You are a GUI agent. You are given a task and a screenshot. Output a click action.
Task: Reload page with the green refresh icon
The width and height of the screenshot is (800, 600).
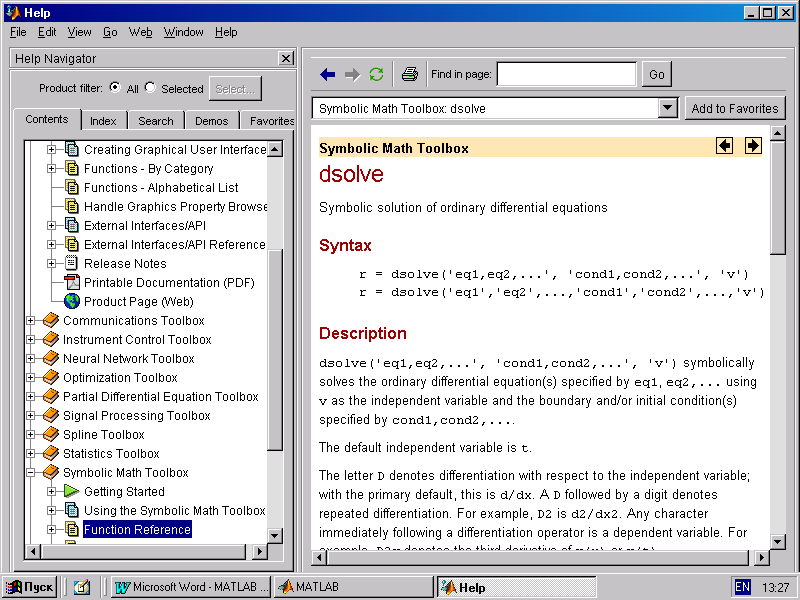coord(376,74)
